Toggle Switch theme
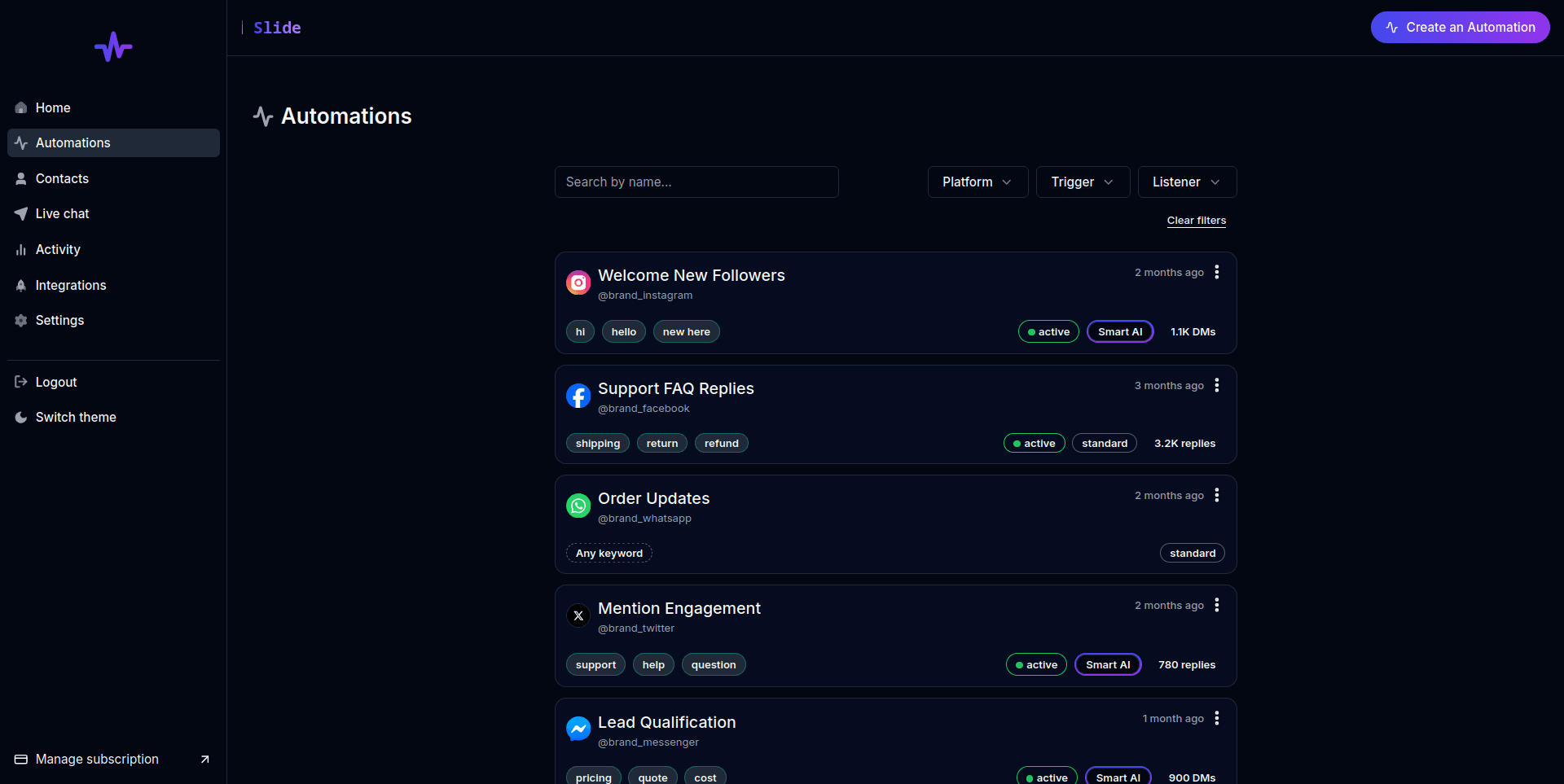The image size is (1564, 784). [x=113, y=417]
